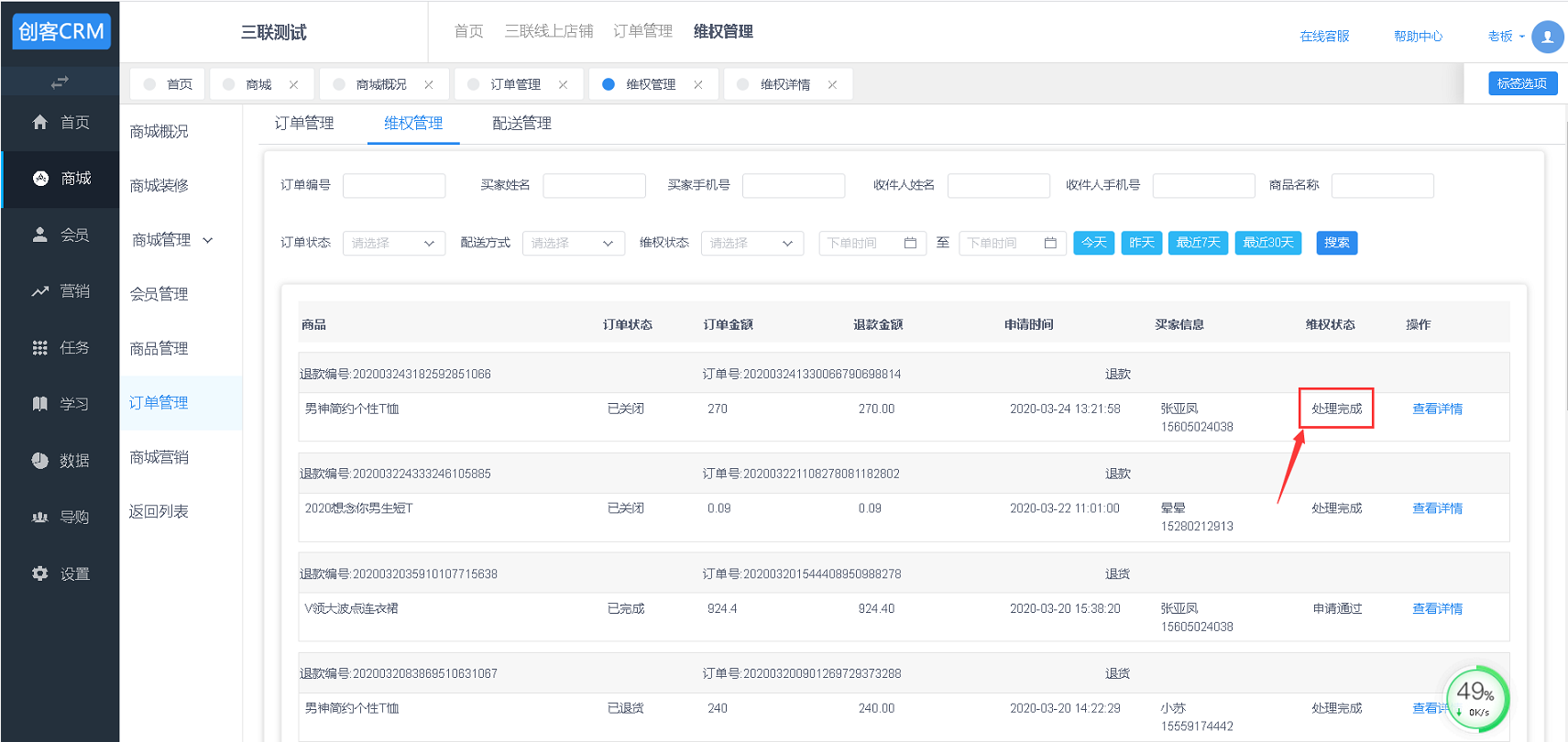Click the user avatar at top right

coord(1547,37)
